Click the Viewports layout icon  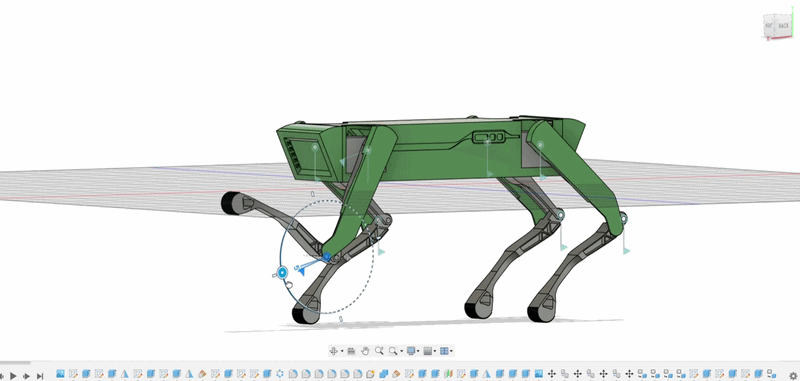444,350
